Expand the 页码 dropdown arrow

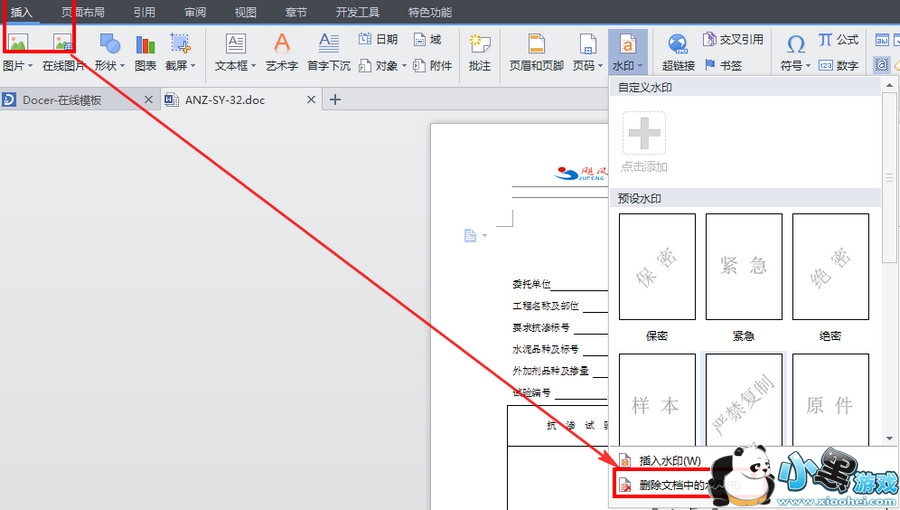pos(600,65)
